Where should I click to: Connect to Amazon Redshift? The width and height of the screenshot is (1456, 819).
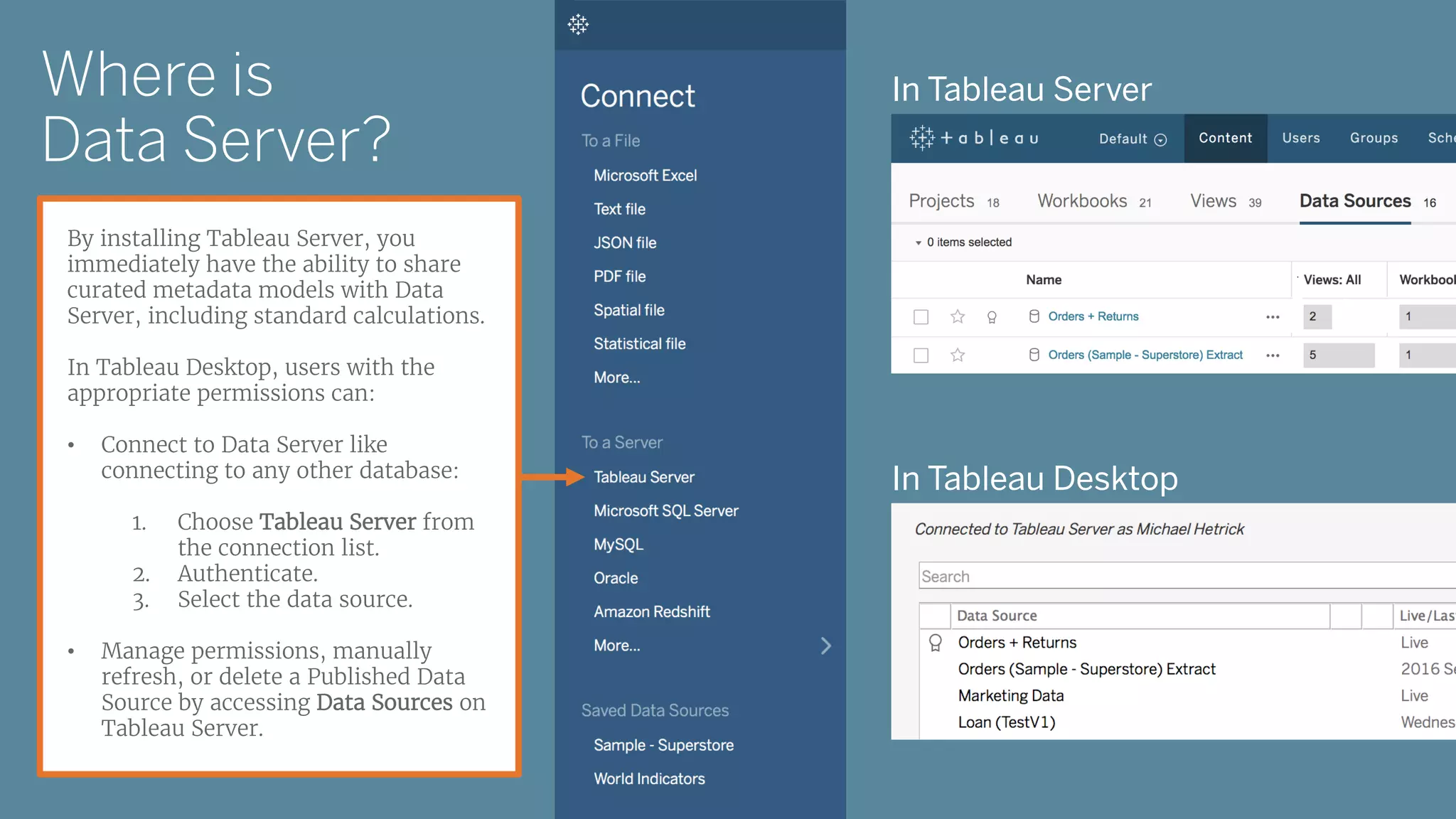tap(651, 612)
